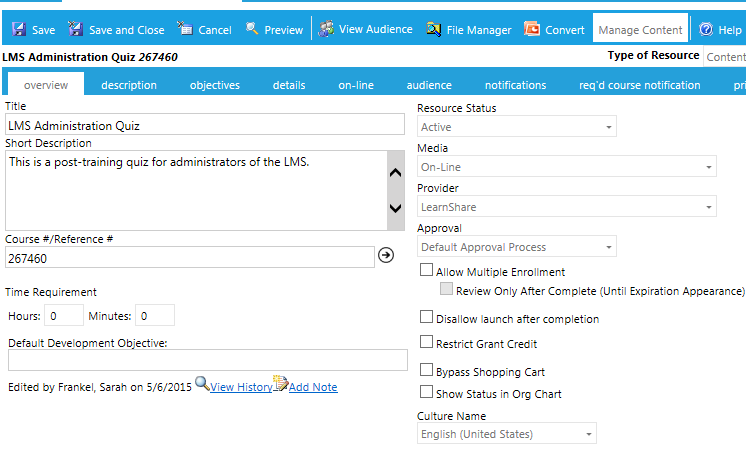The height and width of the screenshot is (459, 746).
Task: Click the Cancel toolbar icon
Action: [185, 30]
